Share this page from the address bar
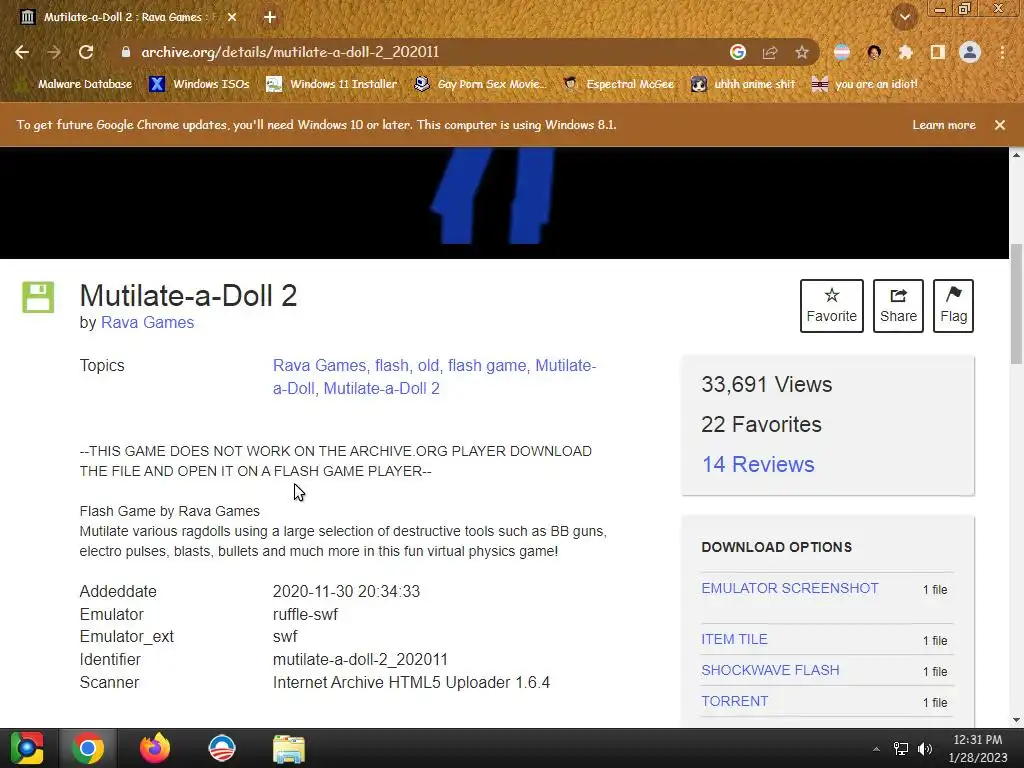1024x768 pixels. tap(770, 52)
